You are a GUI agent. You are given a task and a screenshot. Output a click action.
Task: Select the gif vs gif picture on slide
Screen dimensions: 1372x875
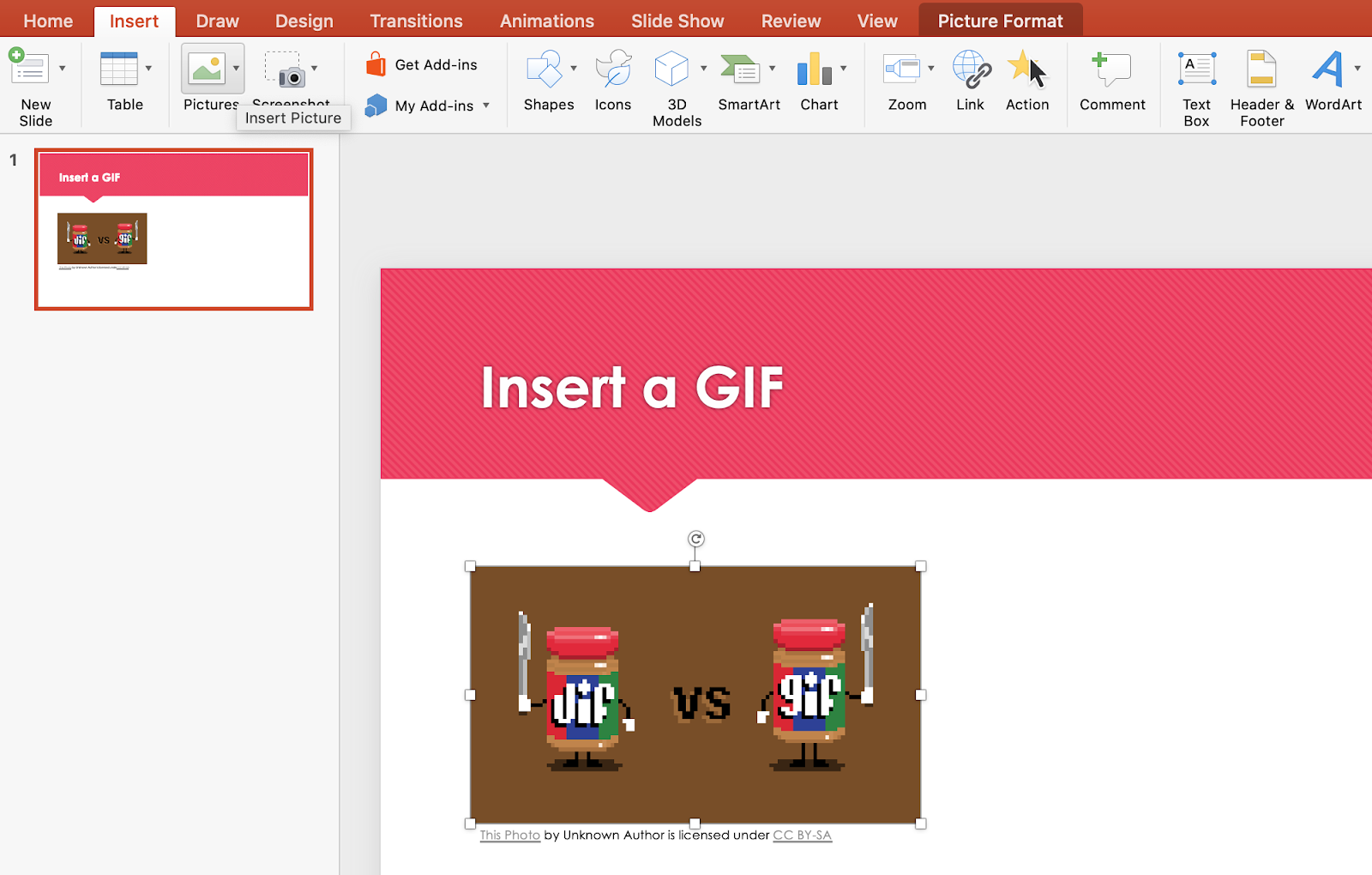695,695
